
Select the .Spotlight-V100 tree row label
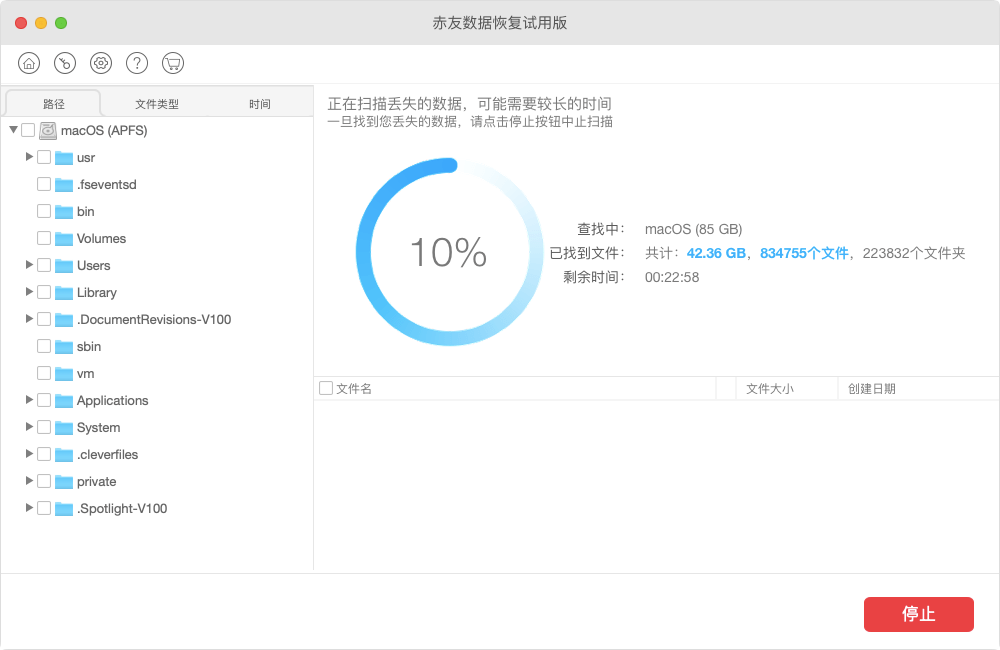[x=122, y=508]
